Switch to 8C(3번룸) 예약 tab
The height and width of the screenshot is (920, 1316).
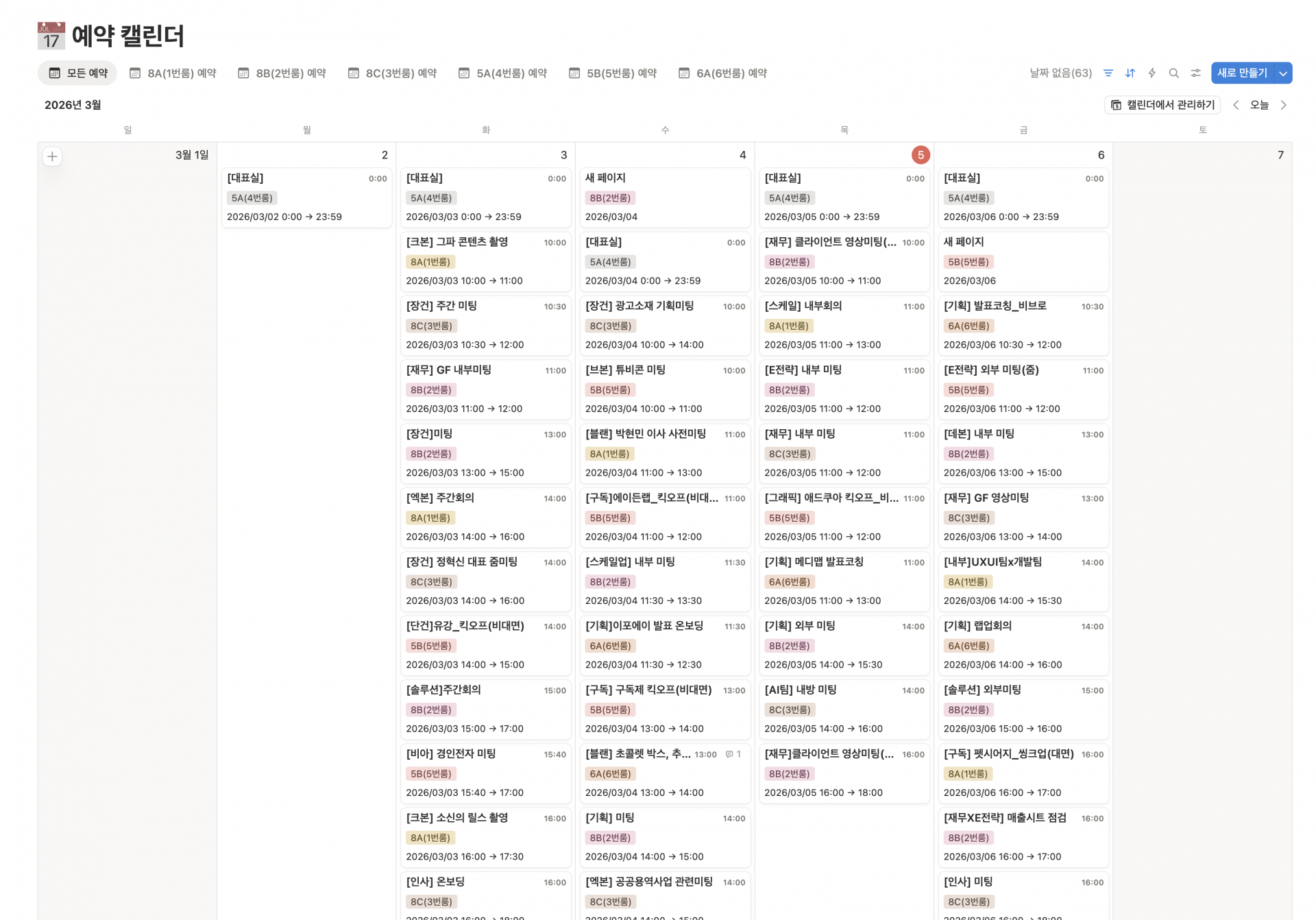pyautogui.click(x=392, y=73)
